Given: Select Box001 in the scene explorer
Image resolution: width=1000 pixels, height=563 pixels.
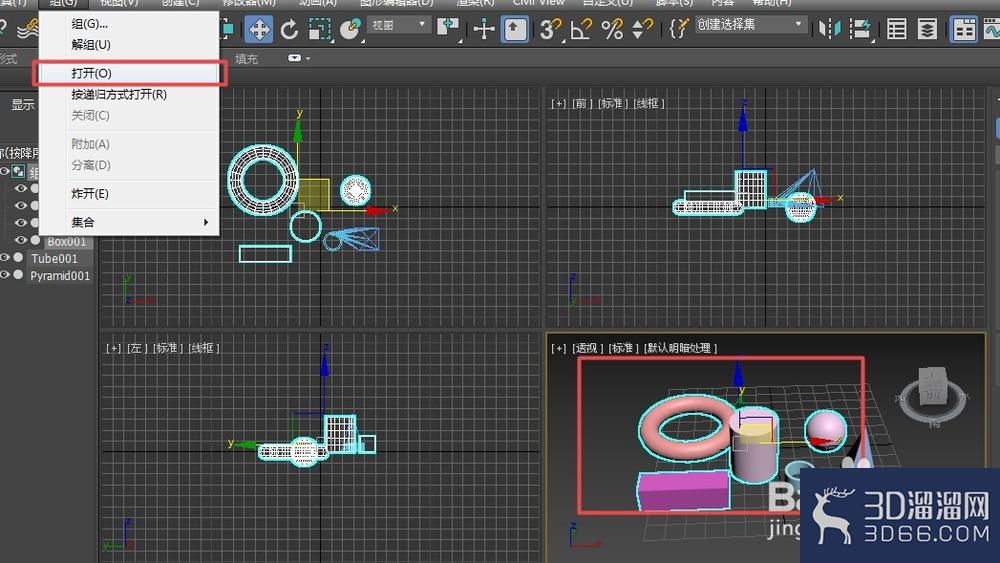Looking at the screenshot, I should pyautogui.click(x=66, y=242).
